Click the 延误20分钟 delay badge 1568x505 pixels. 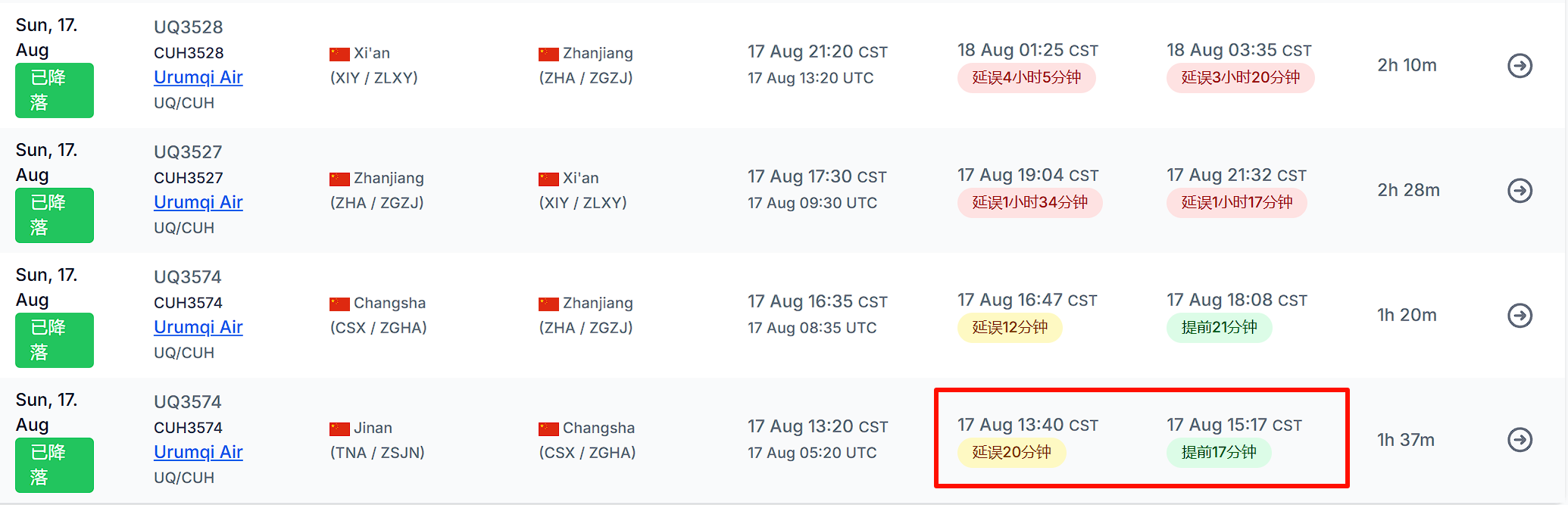[x=1011, y=453]
